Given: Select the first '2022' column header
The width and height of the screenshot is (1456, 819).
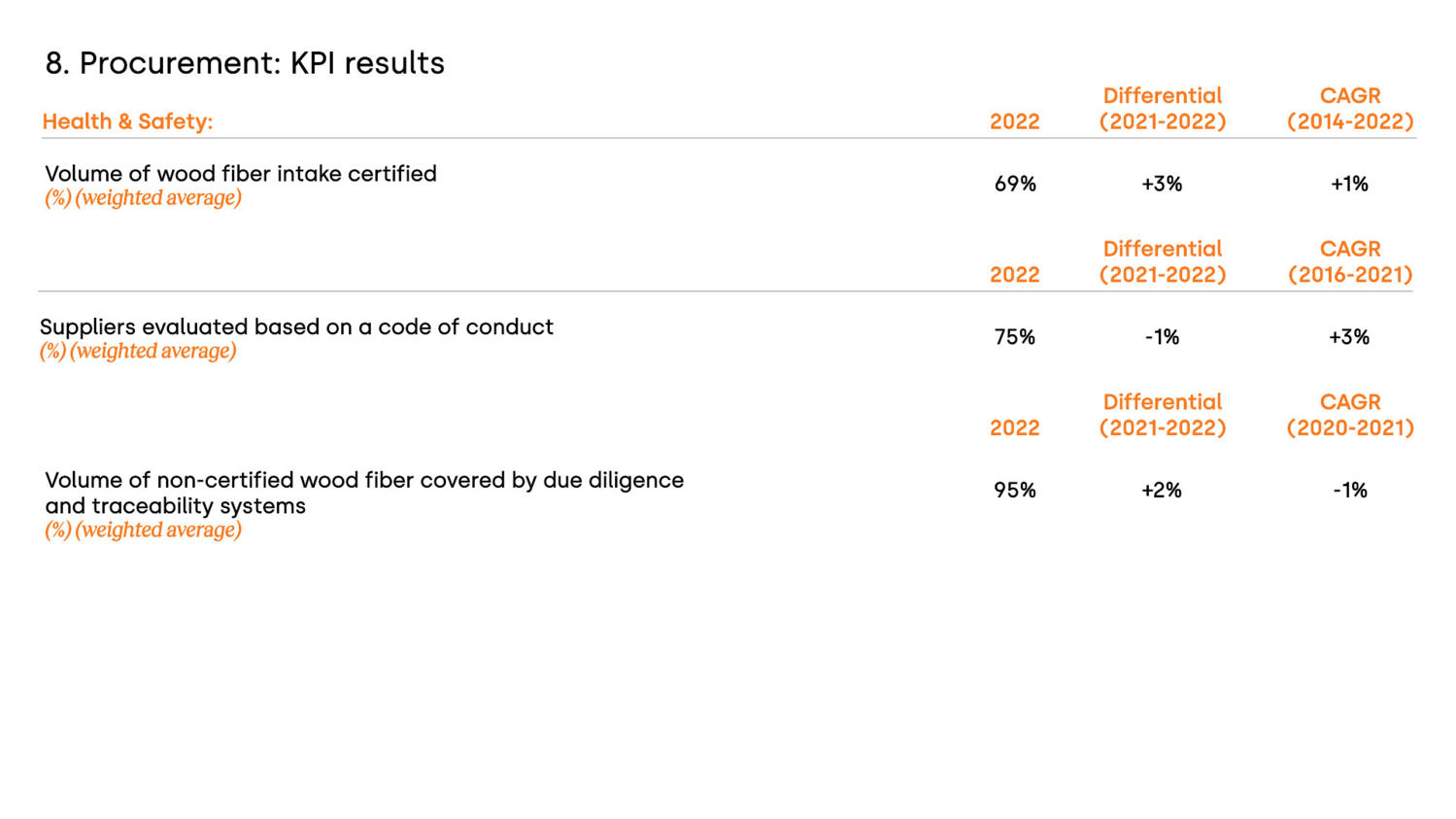Looking at the screenshot, I should 1015,121.
